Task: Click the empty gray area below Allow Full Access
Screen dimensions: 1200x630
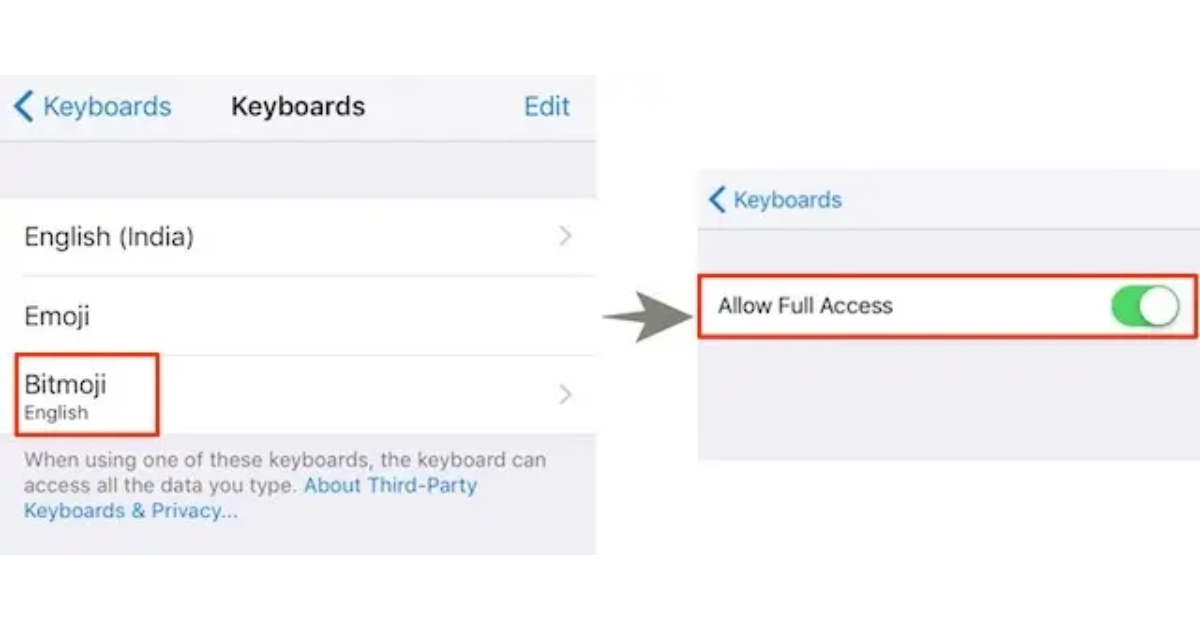Action: 945,400
